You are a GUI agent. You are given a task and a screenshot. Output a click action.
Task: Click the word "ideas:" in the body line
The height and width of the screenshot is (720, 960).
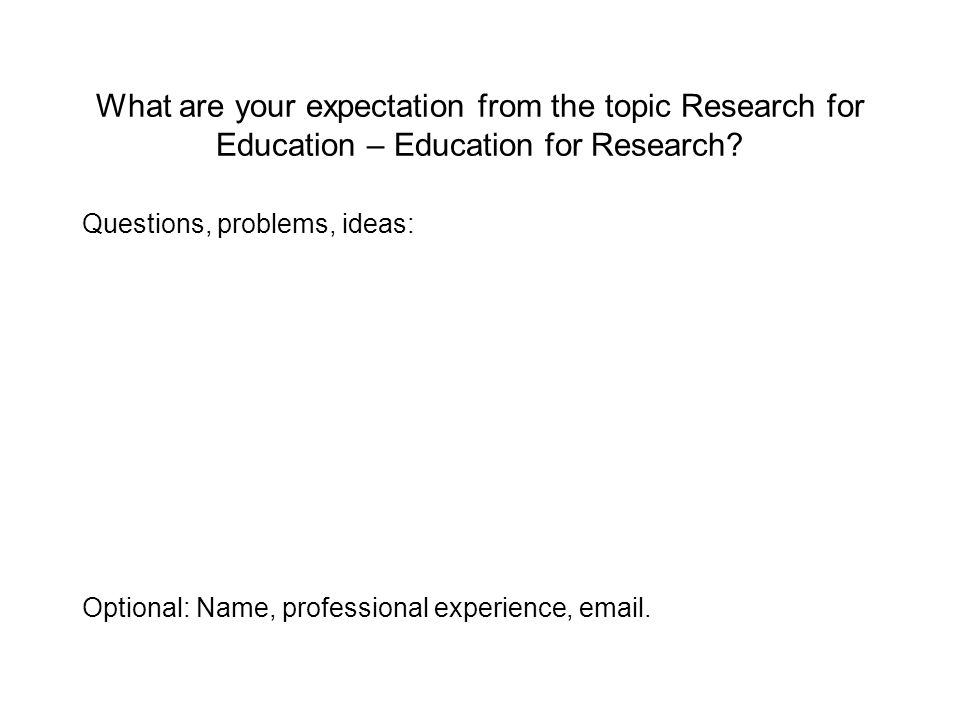(x=378, y=223)
